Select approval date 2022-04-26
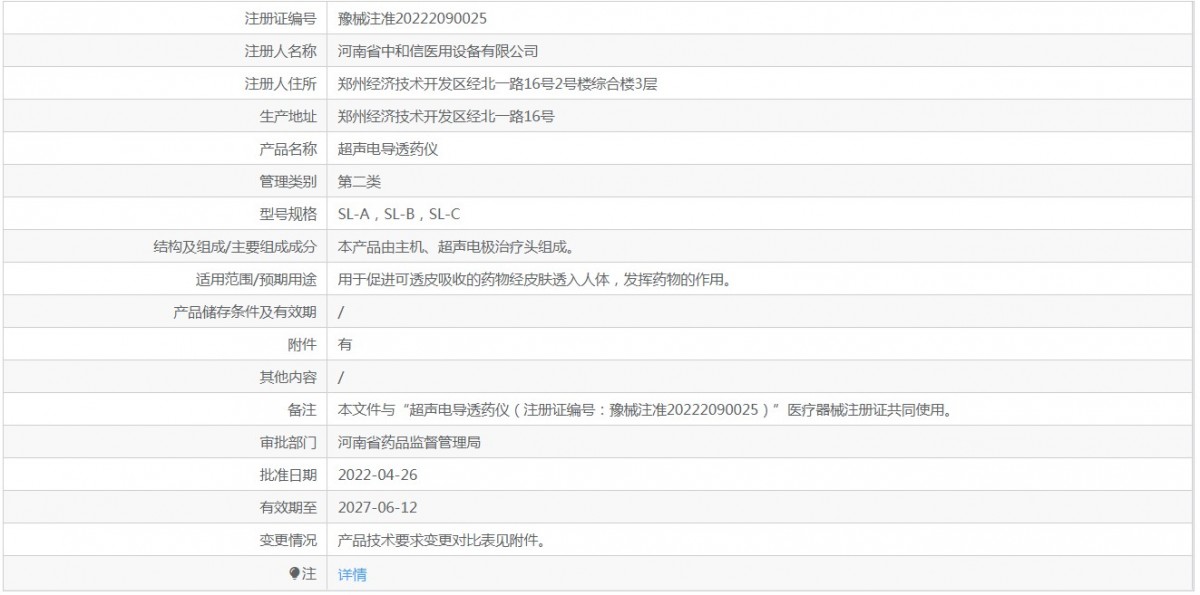This screenshot has width=1200, height=595. coord(378,475)
